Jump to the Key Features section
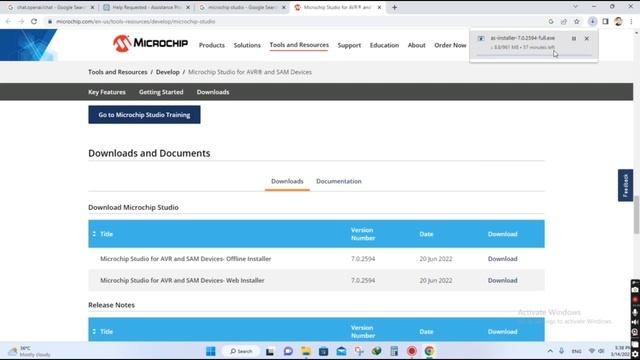Viewport: 640px width, 360px height. pyautogui.click(x=107, y=92)
